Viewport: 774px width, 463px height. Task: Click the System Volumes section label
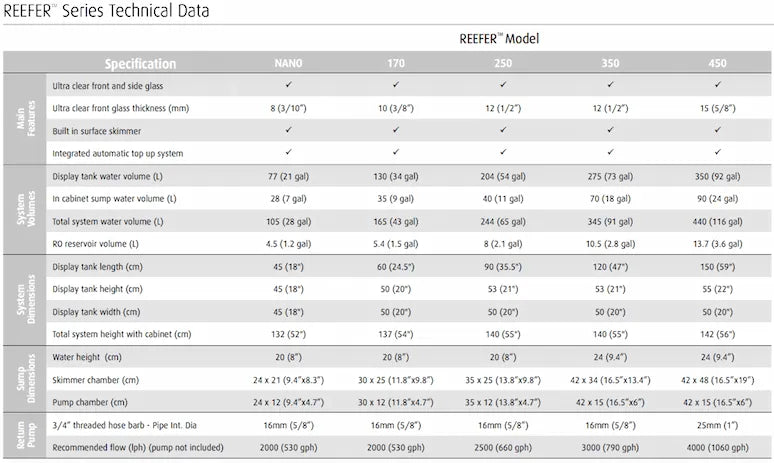click(22, 209)
